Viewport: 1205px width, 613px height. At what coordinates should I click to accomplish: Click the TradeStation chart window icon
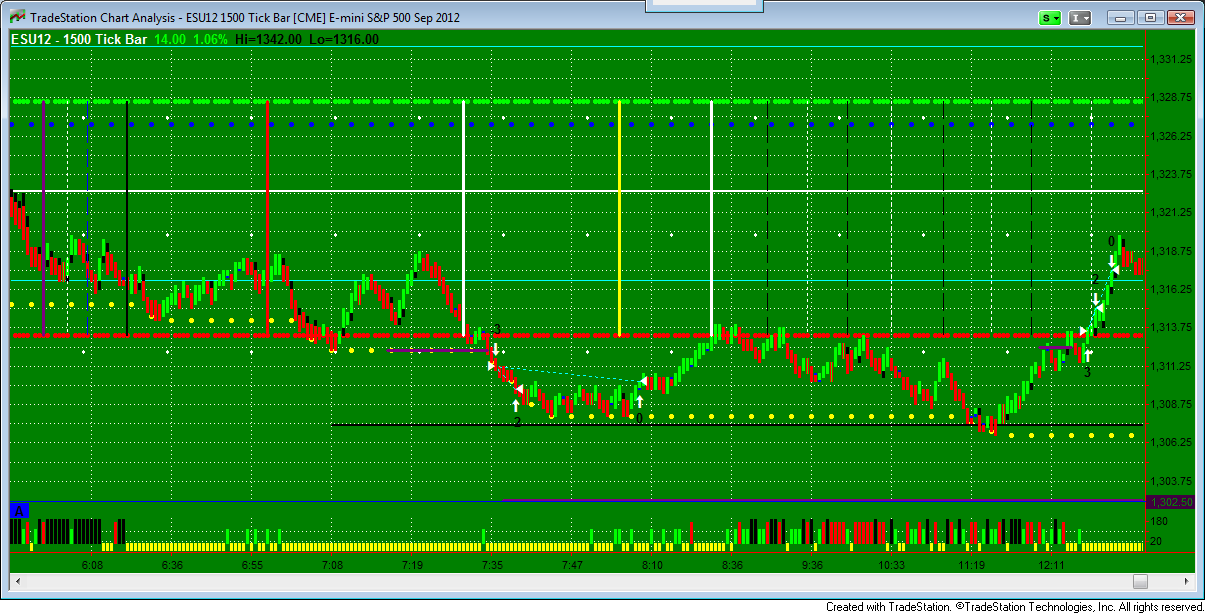coord(18,18)
